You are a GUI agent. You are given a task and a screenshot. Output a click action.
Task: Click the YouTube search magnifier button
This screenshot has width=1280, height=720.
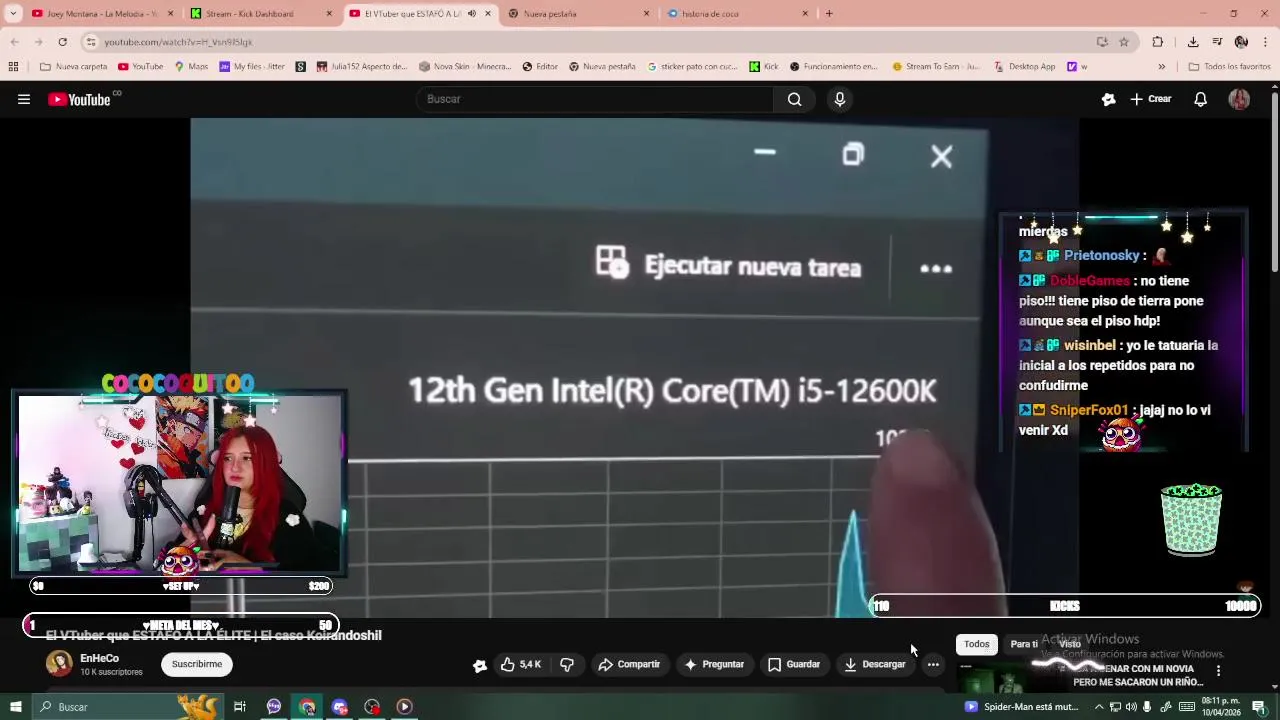click(x=794, y=99)
